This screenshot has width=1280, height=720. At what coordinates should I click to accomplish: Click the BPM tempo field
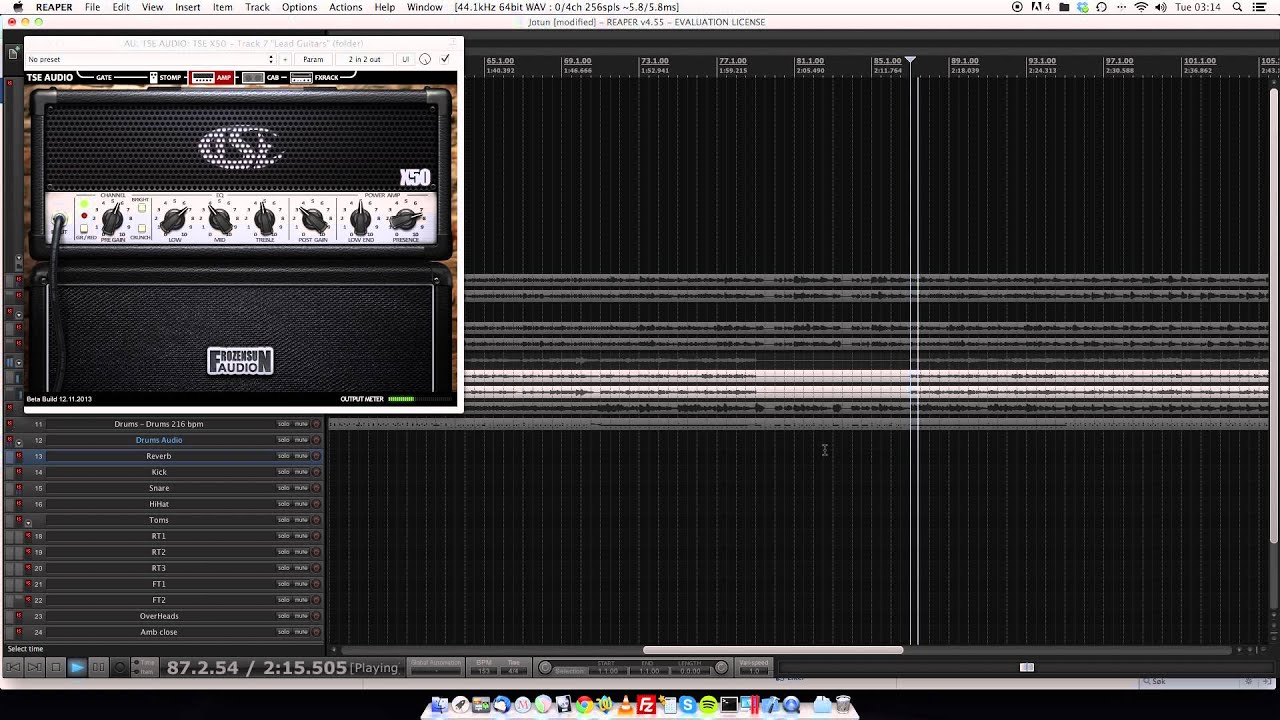(484, 670)
